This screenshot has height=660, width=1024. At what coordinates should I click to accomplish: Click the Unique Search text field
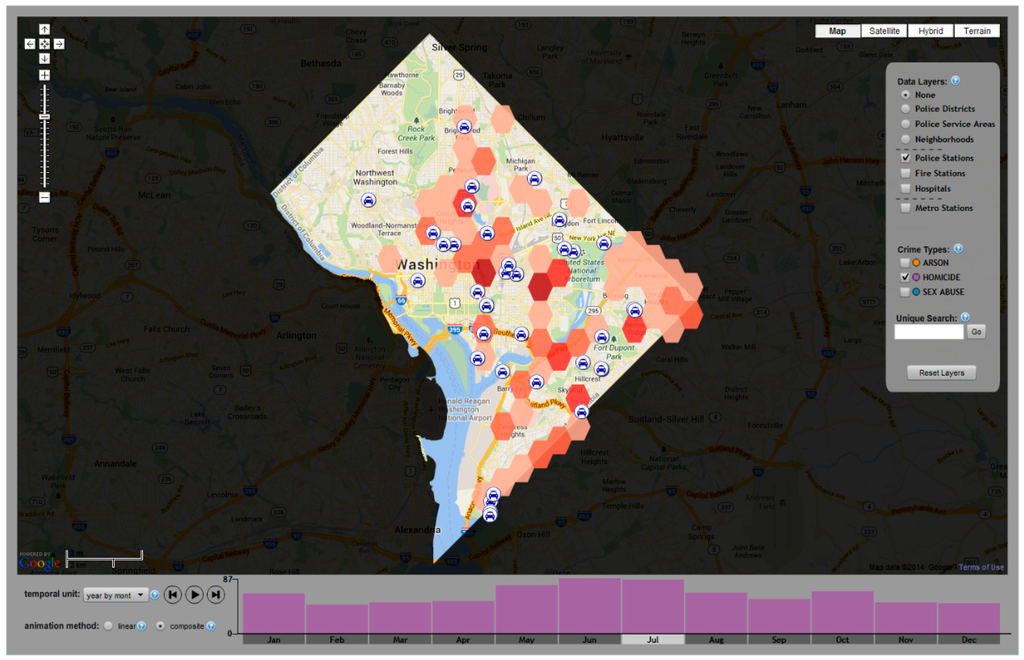click(x=928, y=332)
